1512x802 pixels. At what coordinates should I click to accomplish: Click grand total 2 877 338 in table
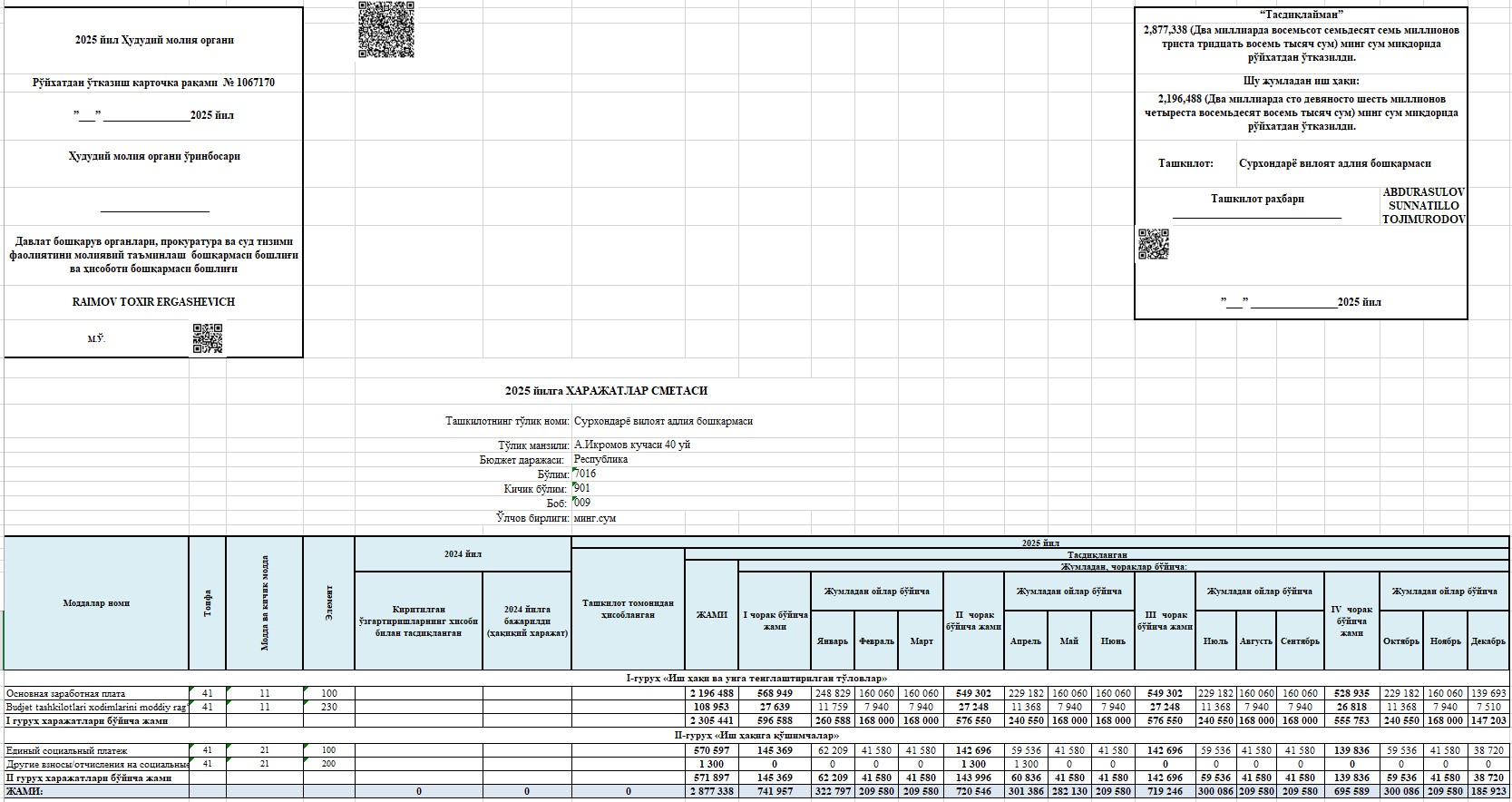pos(711,791)
